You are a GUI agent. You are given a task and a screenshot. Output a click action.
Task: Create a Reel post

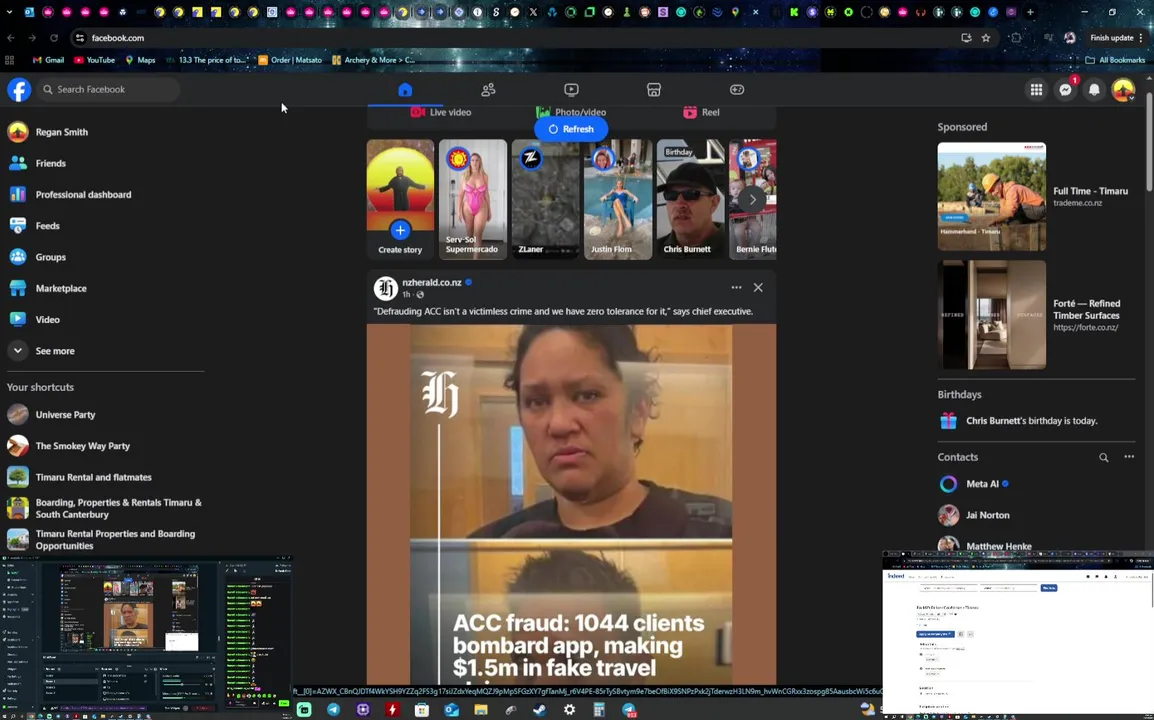[701, 113]
